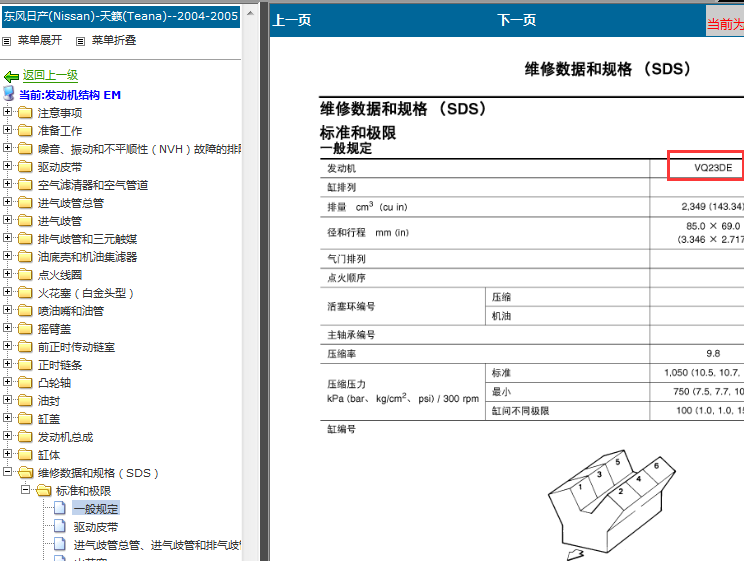Click the folder icon for 缸盖
This screenshot has height=561, width=744.
(25, 419)
